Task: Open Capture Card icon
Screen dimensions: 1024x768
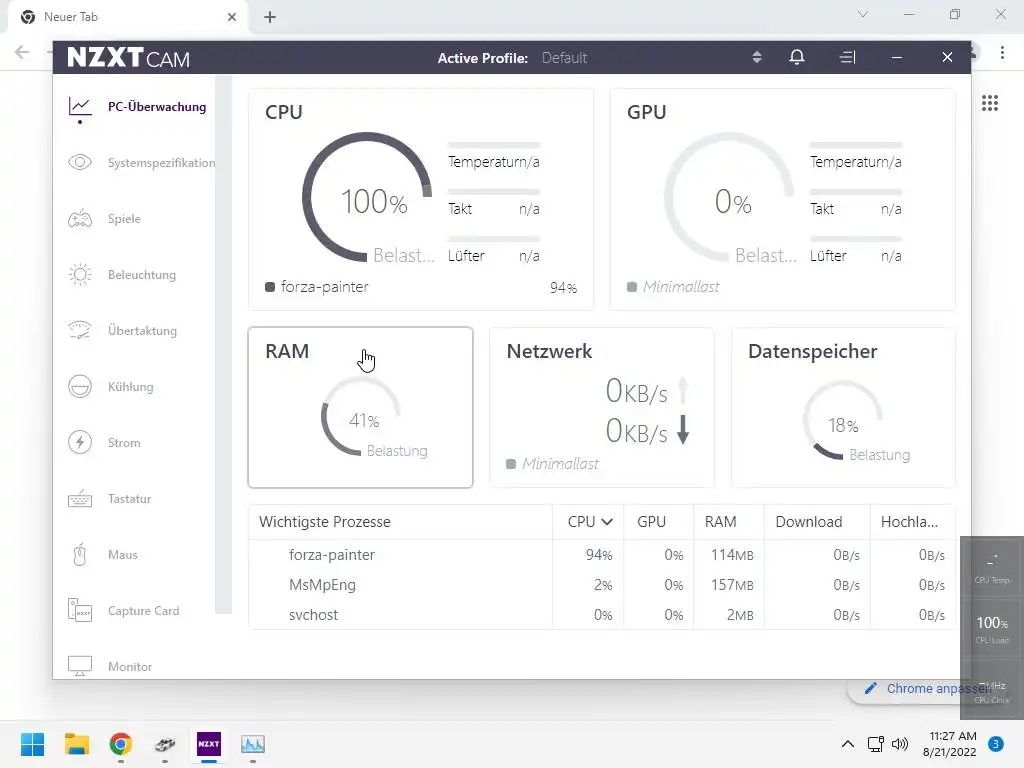Action: pyautogui.click(x=80, y=610)
